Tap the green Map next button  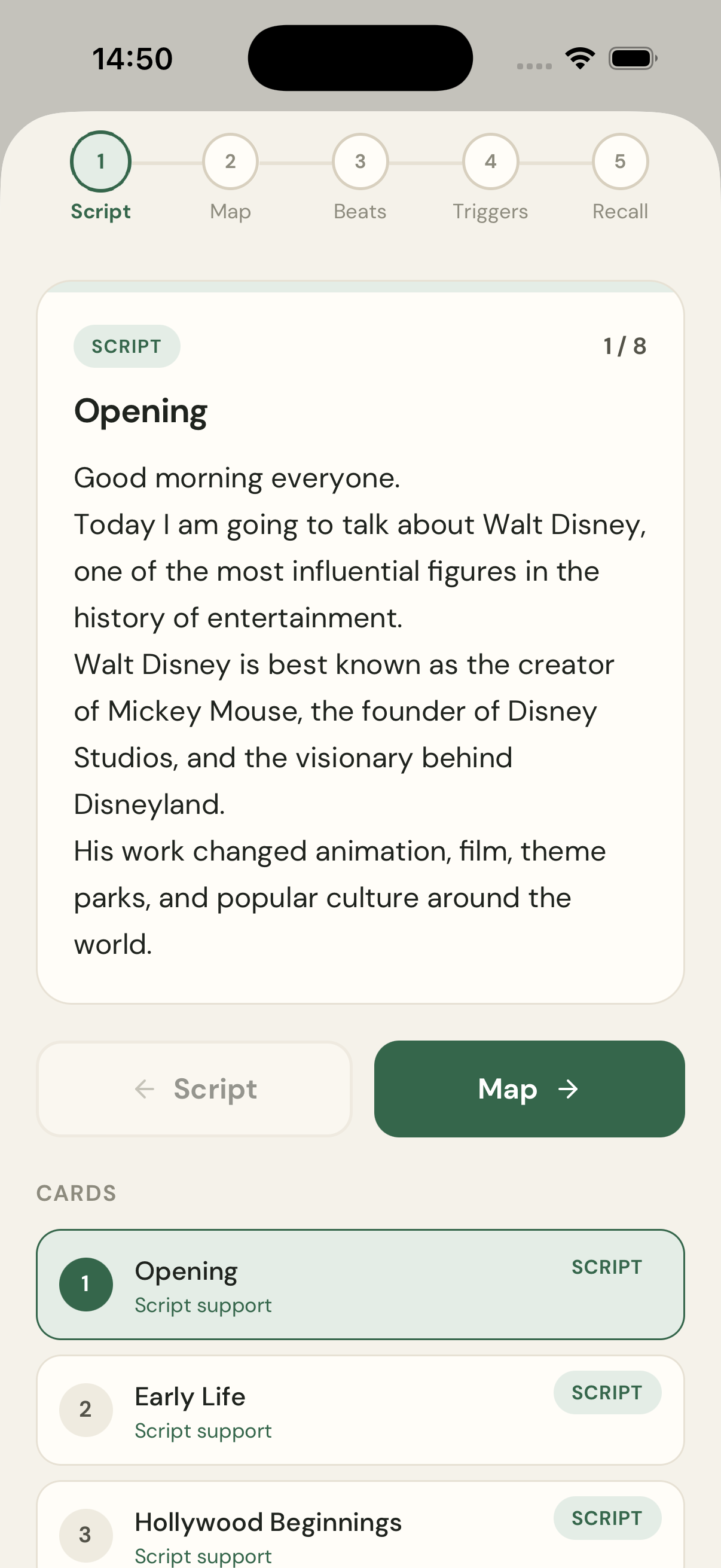pyautogui.click(x=529, y=1088)
